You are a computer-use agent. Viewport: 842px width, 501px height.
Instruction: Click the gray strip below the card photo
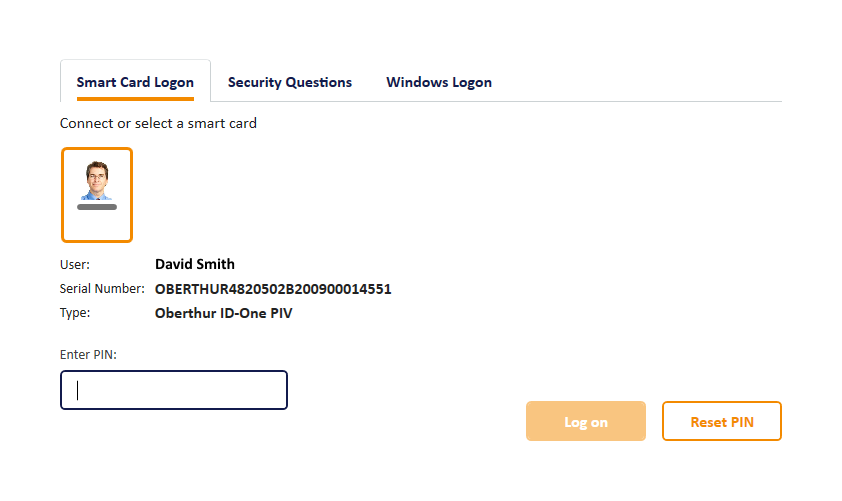97,207
